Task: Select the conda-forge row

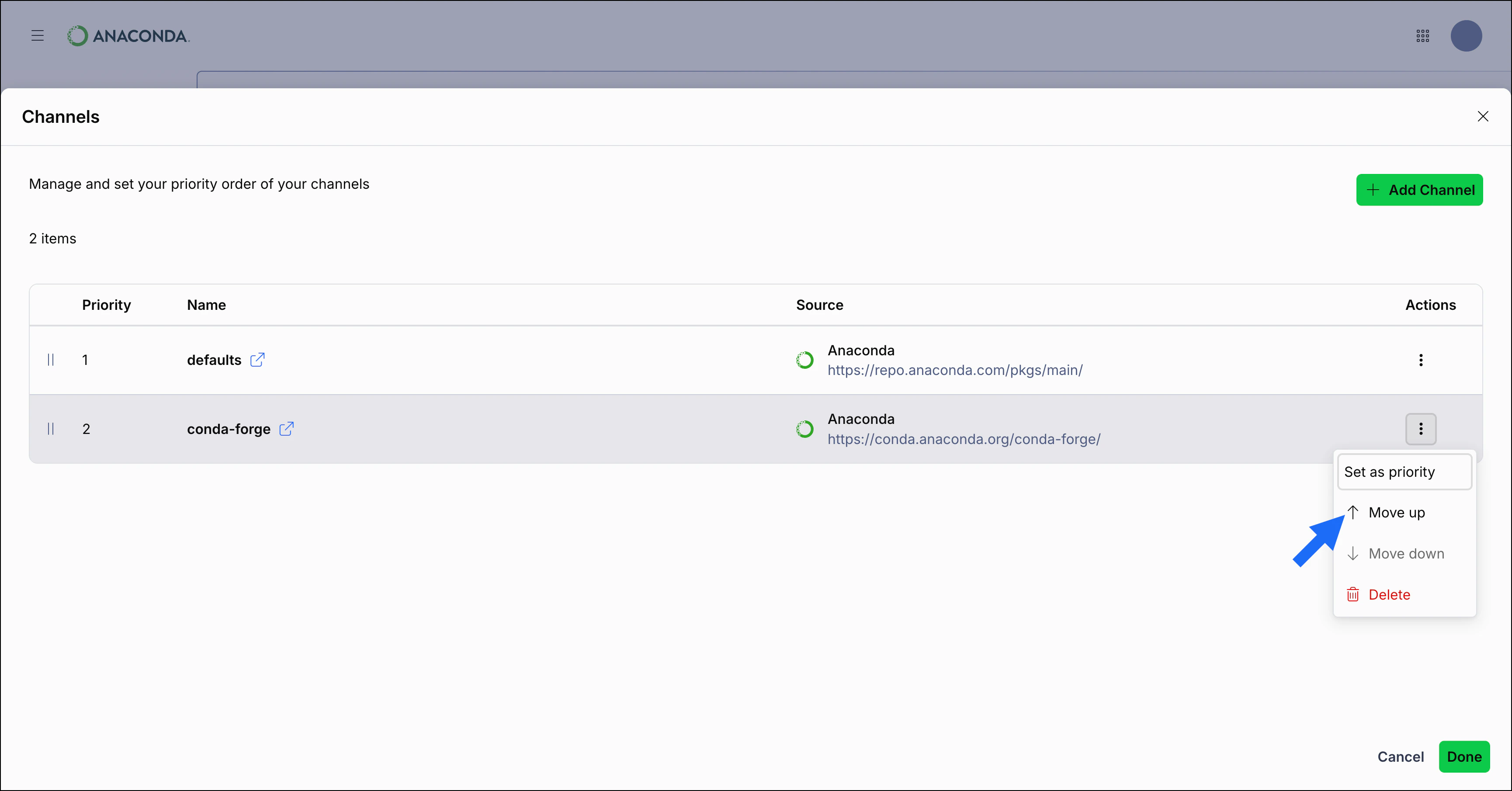Action: click(x=528, y=429)
